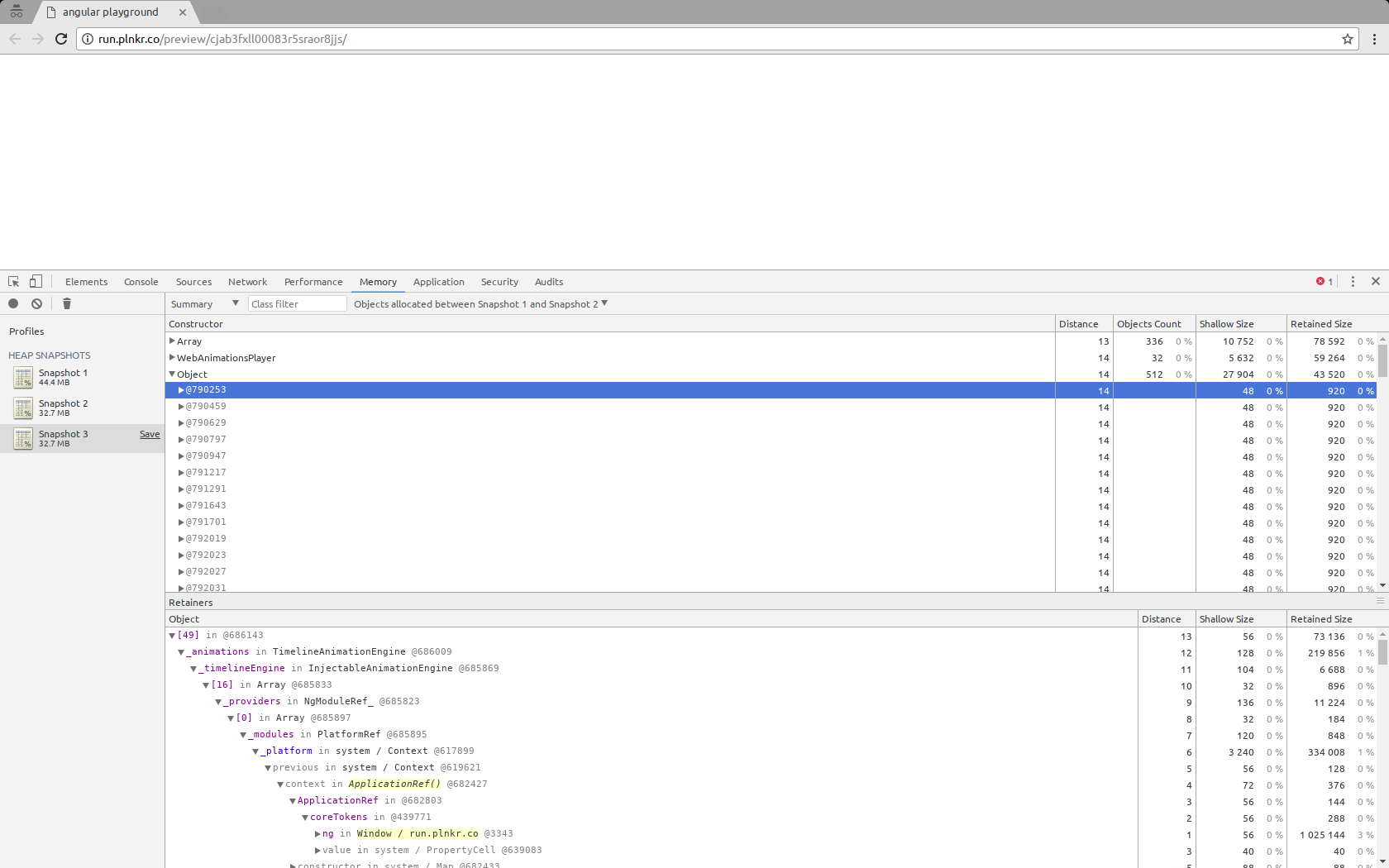Click inside the Class filter input field
The width and height of the screenshot is (1389, 868).
pos(296,303)
